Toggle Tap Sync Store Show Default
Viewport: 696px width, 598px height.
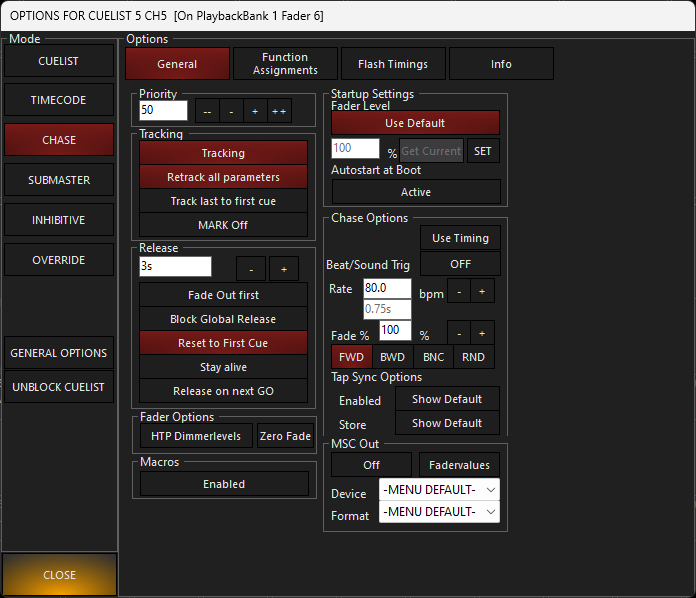click(447, 423)
